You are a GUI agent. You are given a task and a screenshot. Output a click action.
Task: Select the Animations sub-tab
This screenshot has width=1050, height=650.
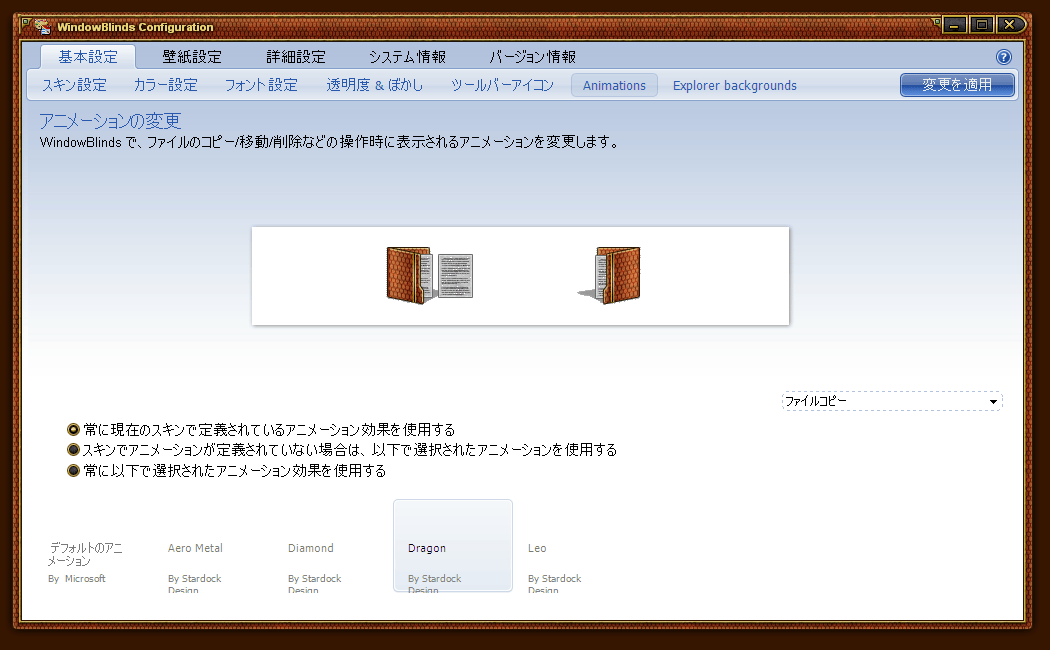point(614,85)
